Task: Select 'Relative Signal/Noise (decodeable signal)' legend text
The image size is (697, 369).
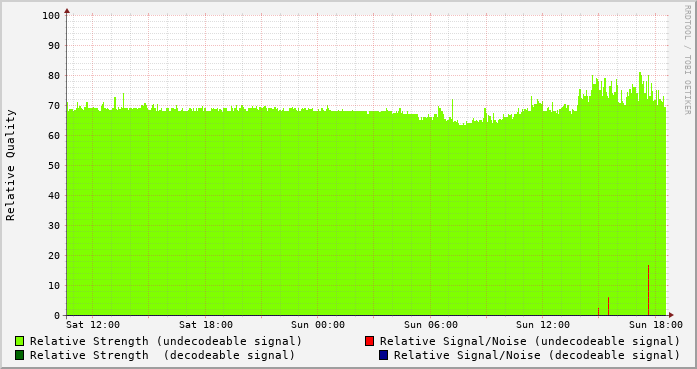Action: coord(537,355)
